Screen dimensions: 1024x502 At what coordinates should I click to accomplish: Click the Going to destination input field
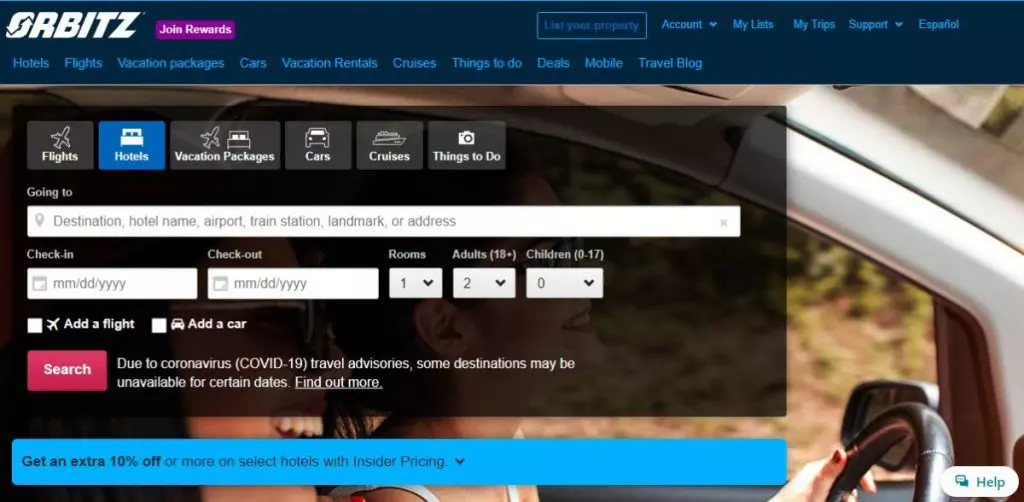click(x=384, y=221)
